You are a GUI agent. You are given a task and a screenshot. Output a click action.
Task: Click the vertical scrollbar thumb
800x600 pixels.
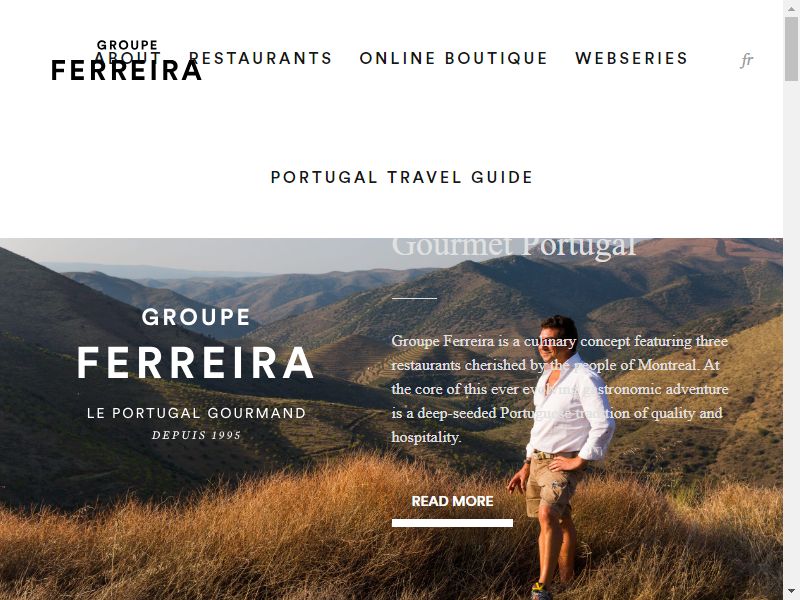point(791,48)
